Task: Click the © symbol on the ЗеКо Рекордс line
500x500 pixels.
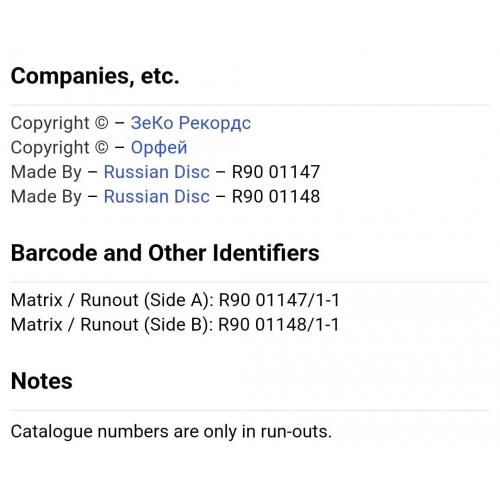Action: [102, 123]
